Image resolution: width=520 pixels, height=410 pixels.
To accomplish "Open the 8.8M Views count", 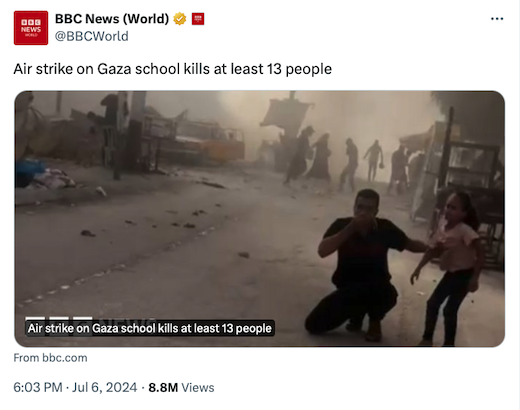I will [x=181, y=387].
